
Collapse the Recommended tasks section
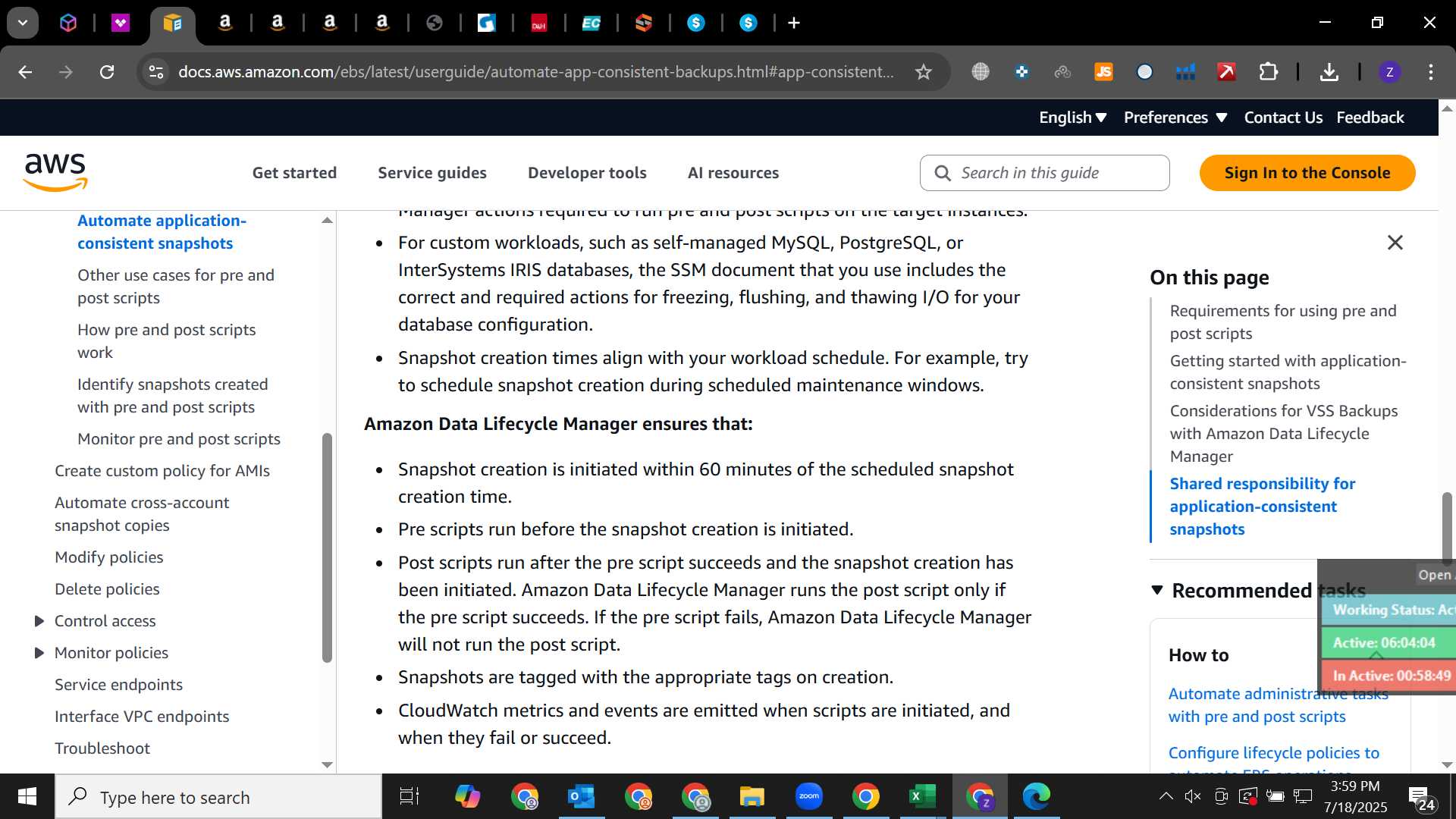pos(1157,590)
